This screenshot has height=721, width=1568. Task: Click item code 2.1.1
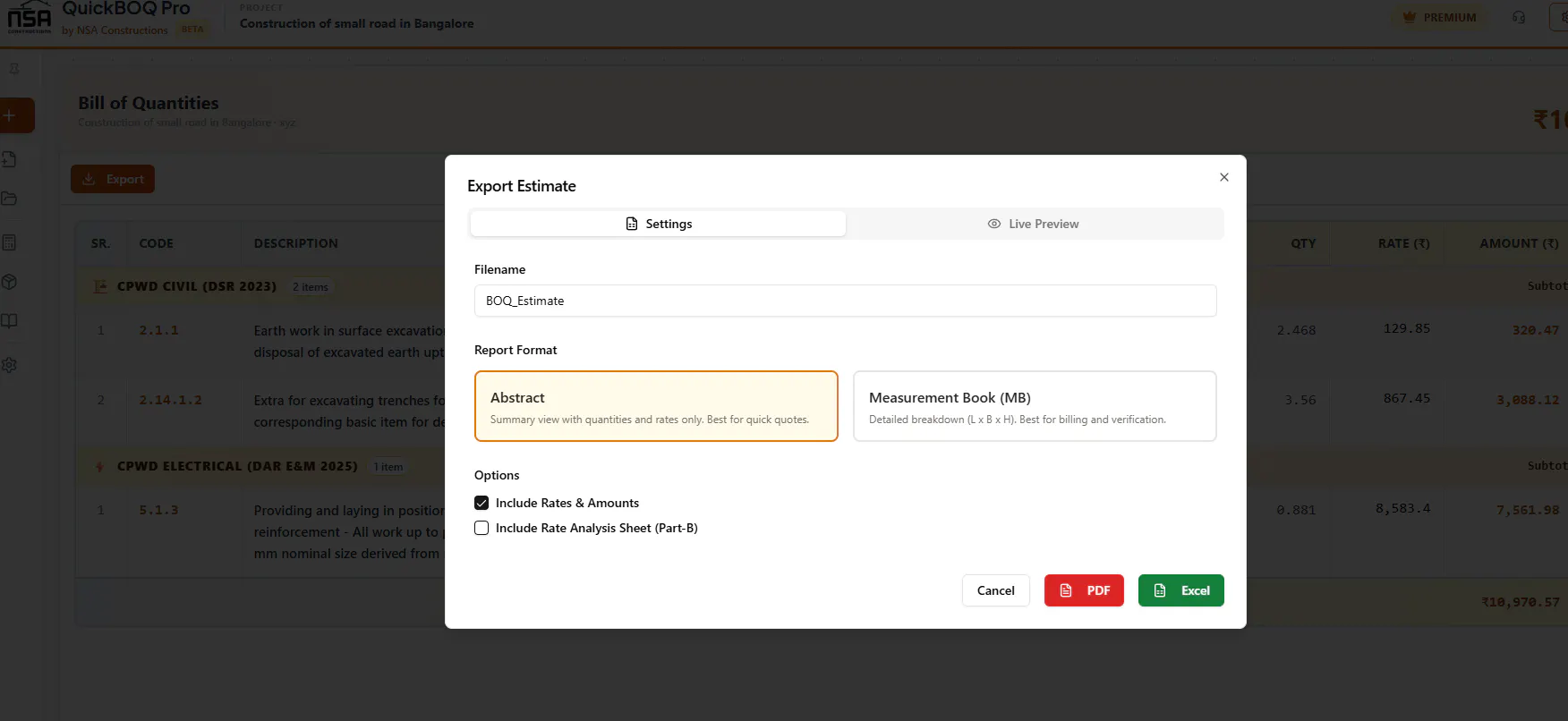pos(159,330)
